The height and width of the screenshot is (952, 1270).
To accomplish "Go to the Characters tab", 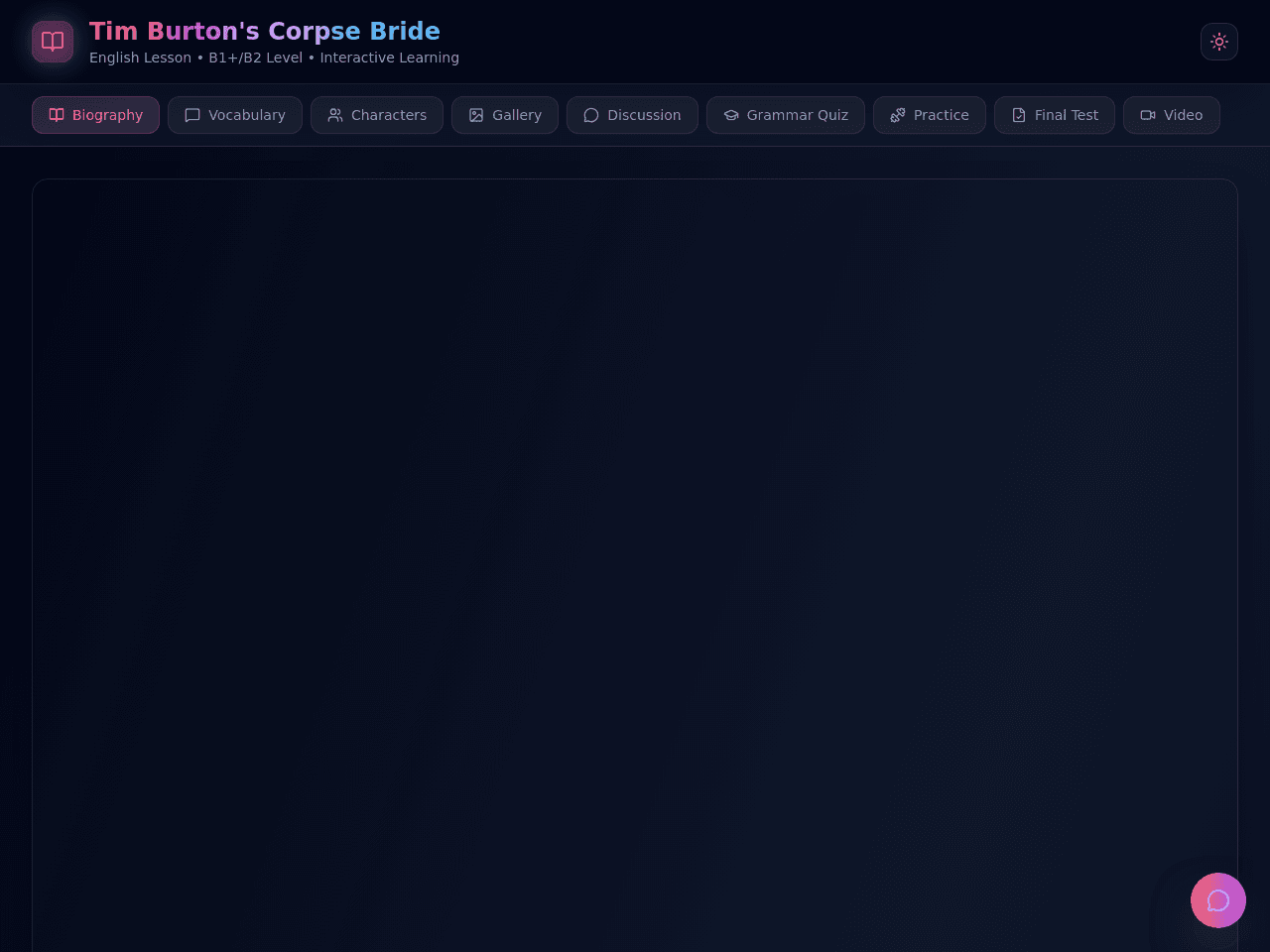I will 377,115.
